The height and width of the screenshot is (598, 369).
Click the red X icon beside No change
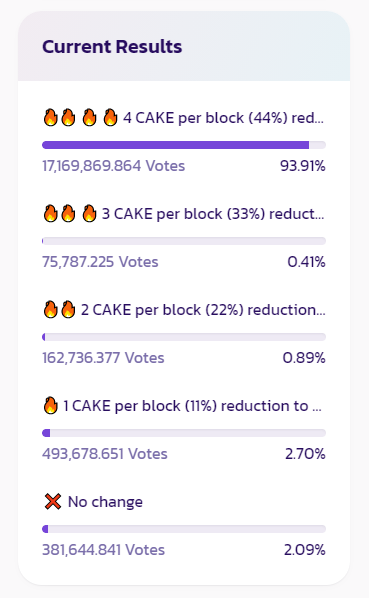point(53,502)
